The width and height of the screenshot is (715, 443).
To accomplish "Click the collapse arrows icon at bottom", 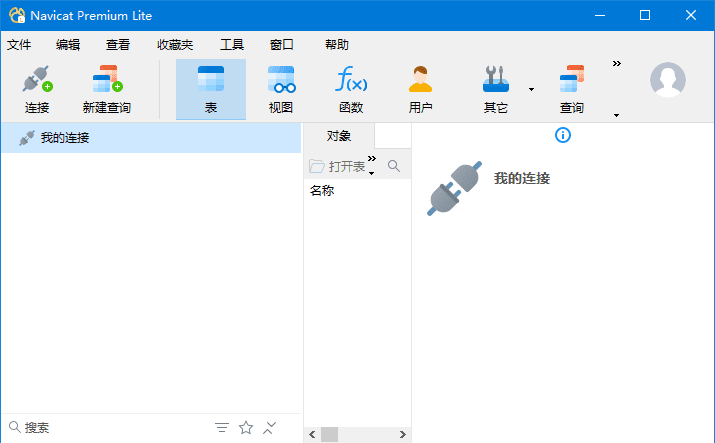I will click(x=269, y=428).
